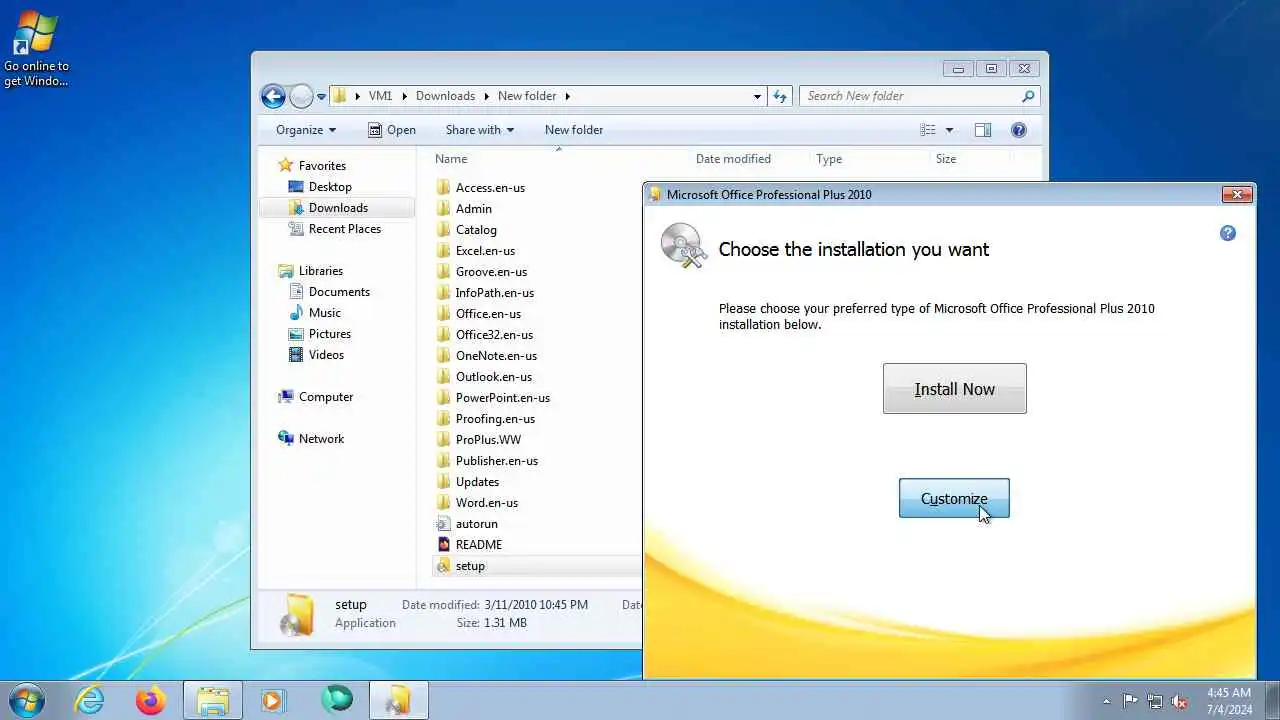Screen dimensions: 1280x720
Task: Sort files by Name column
Action: coord(451,159)
